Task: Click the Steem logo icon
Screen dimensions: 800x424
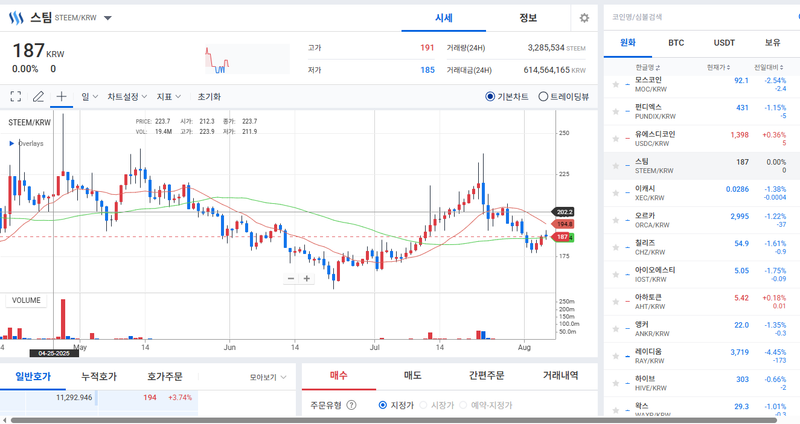Action: (16, 18)
